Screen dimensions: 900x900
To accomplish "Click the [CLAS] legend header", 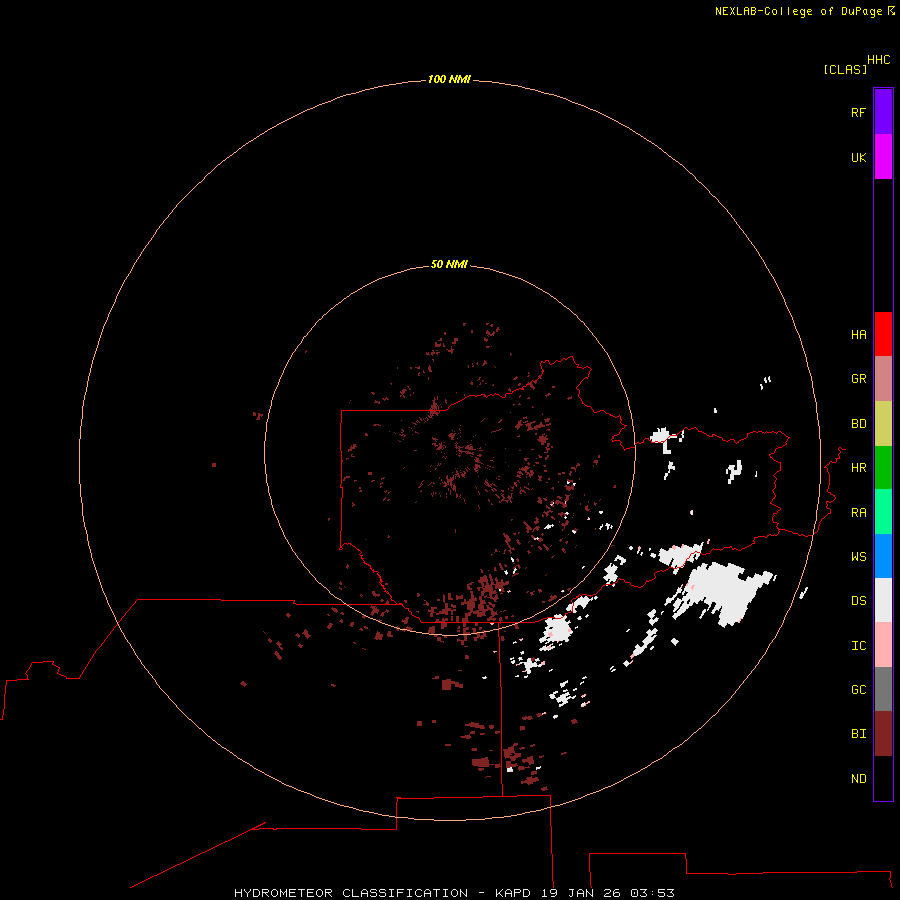I will pyautogui.click(x=845, y=70).
